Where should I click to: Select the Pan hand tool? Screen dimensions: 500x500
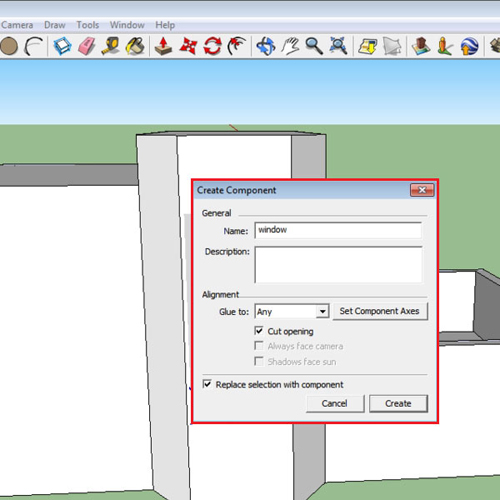pyautogui.click(x=290, y=46)
